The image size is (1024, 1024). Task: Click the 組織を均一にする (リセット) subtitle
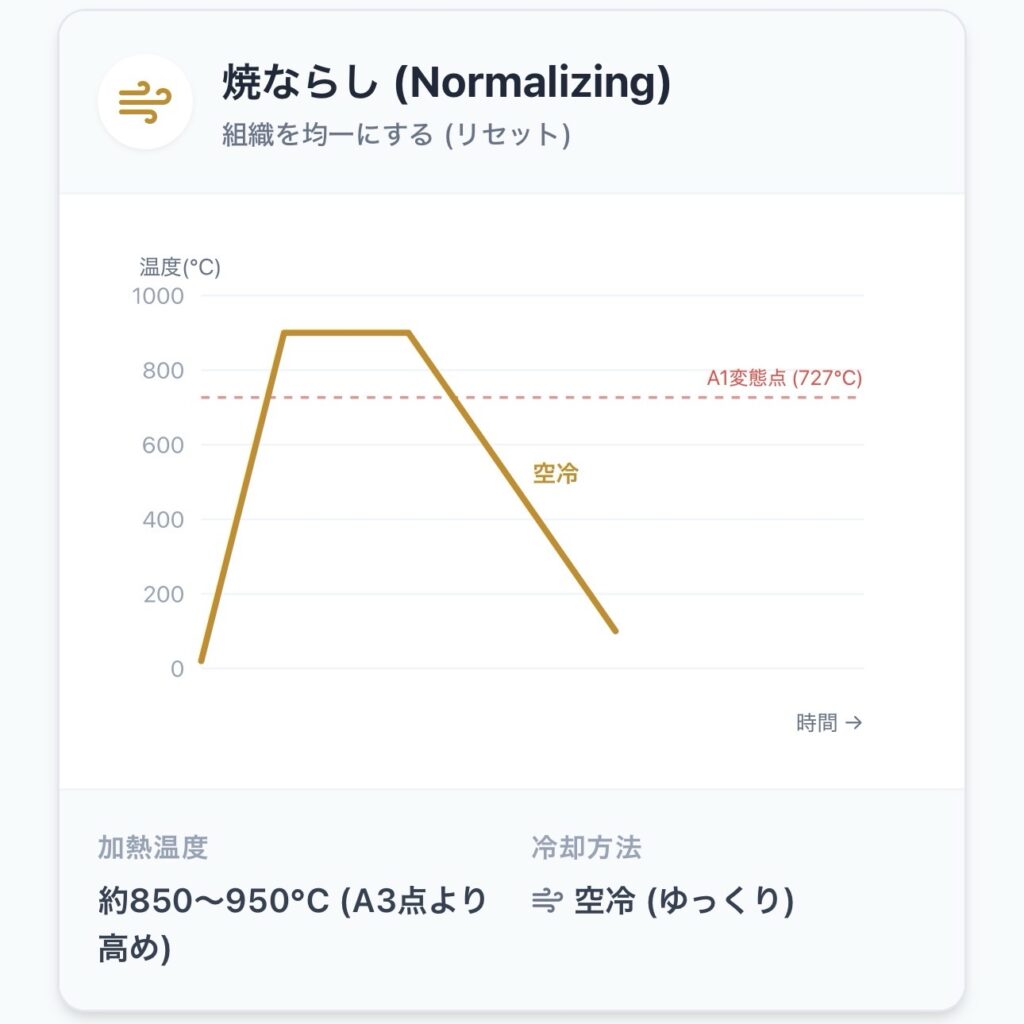[396, 135]
